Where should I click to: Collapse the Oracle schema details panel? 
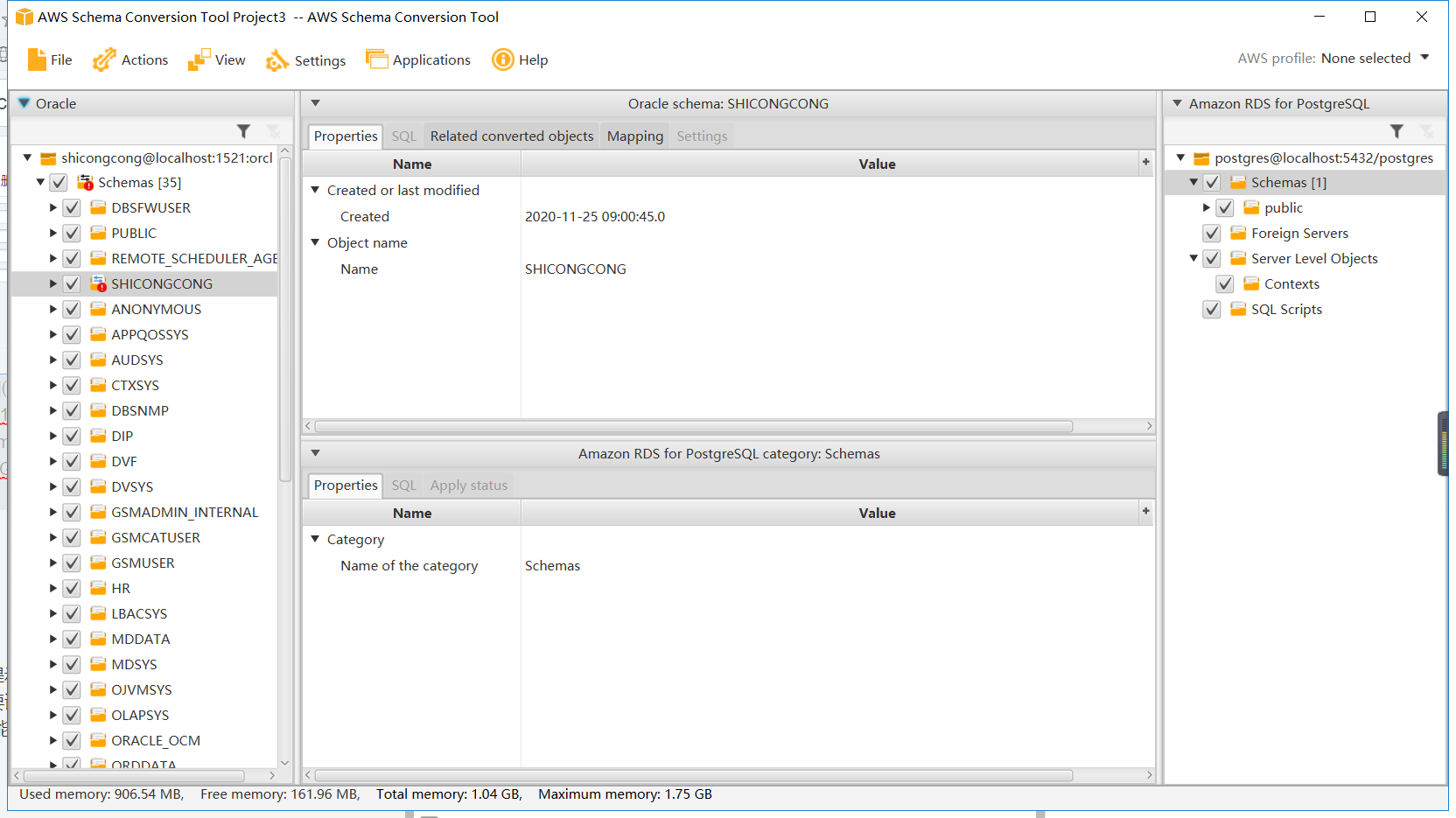click(x=315, y=103)
